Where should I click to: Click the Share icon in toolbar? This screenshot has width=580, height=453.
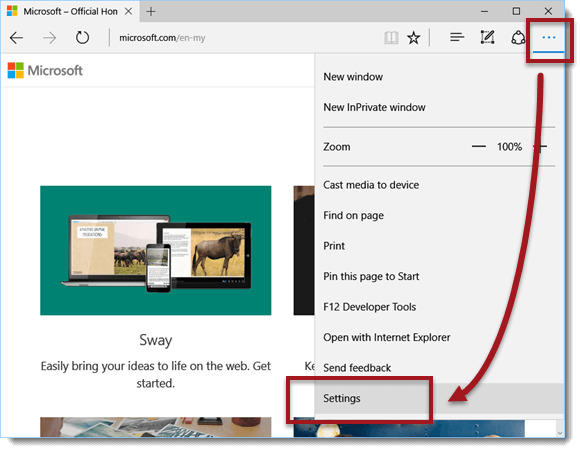pos(518,38)
